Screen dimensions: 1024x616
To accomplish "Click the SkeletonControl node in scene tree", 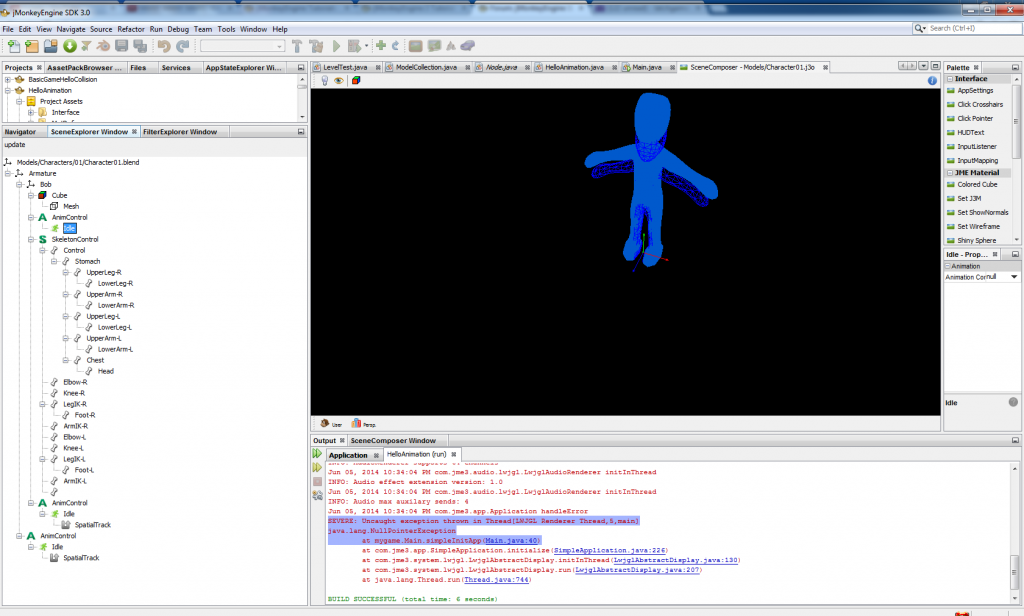I will [x=75, y=239].
